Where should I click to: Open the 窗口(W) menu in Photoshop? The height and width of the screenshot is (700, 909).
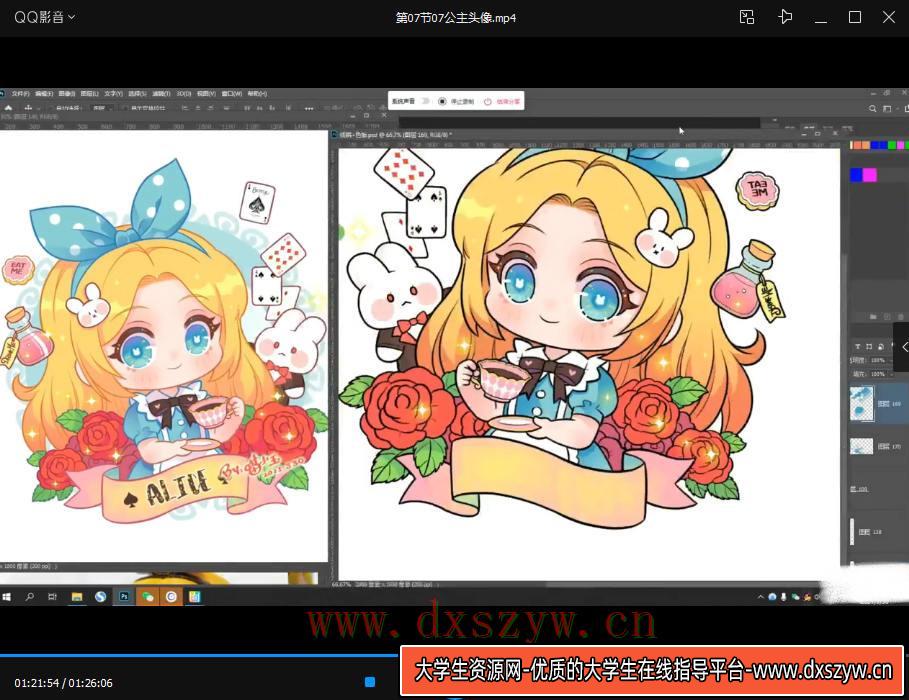232,93
